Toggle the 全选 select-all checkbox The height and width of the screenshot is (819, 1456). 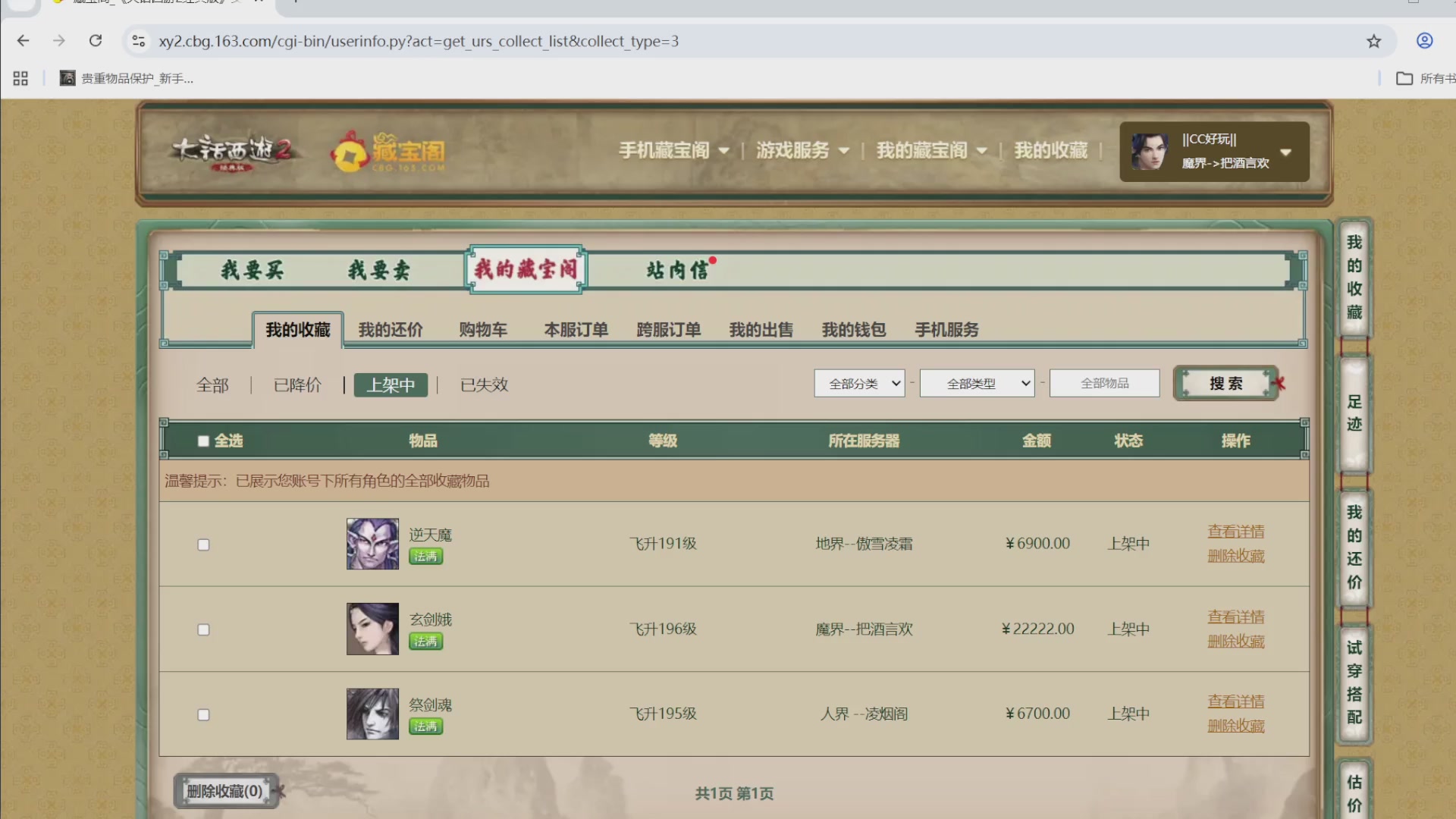pyautogui.click(x=203, y=440)
